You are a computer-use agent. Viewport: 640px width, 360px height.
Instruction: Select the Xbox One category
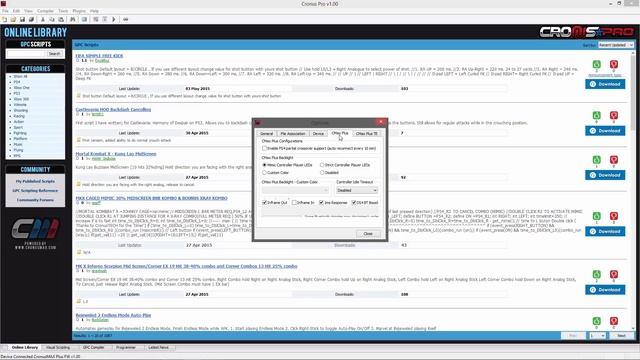[x=21, y=88]
